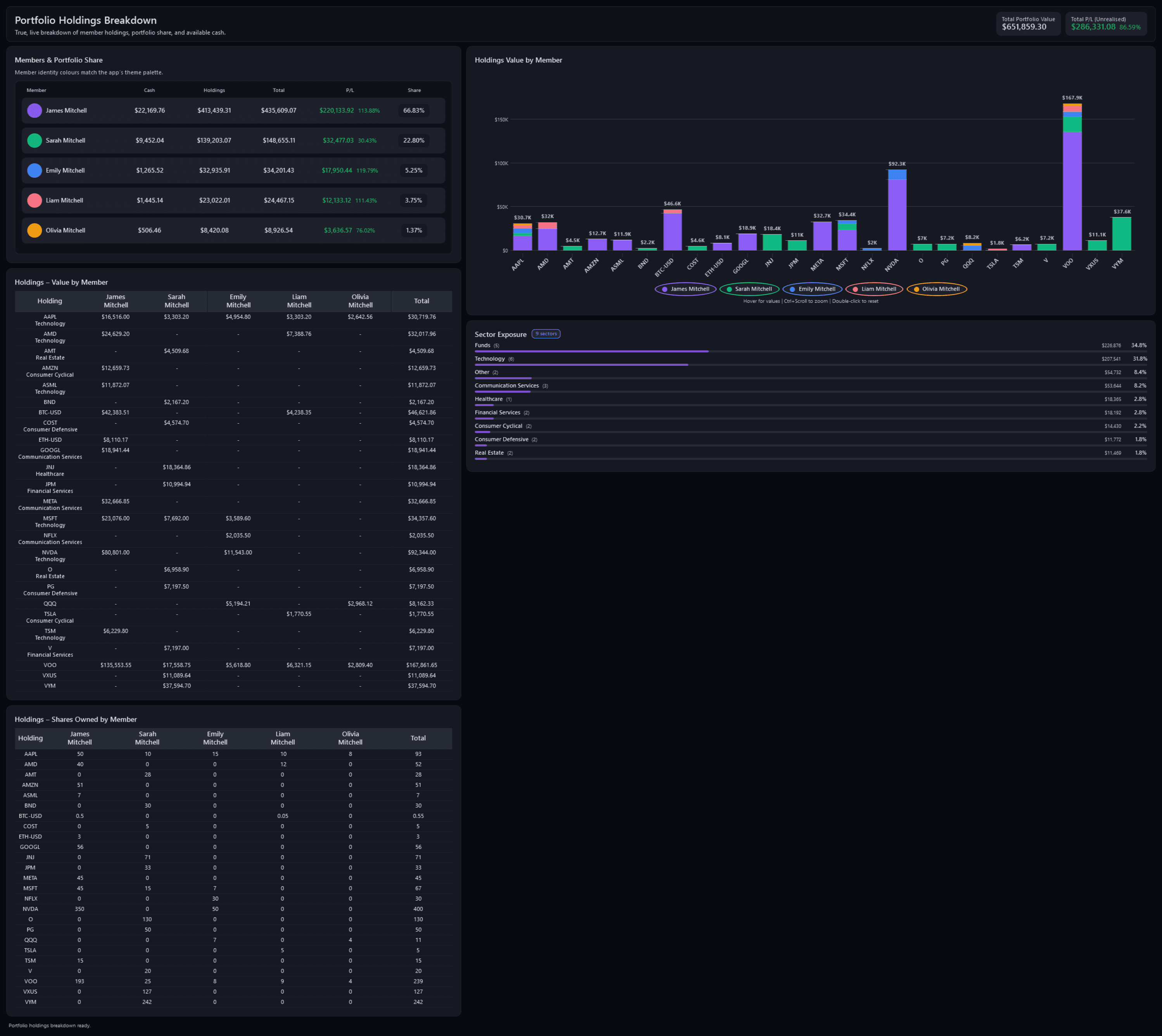This screenshot has width=1162, height=1036.
Task: Select the Healthcare sector row label
Action: coord(489,399)
